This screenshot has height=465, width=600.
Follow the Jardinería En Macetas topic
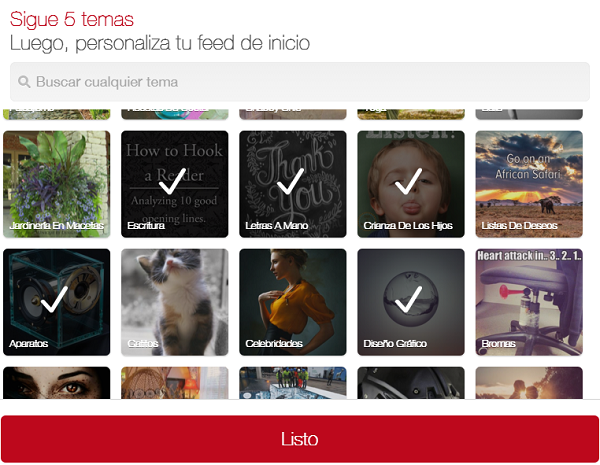tap(57, 184)
